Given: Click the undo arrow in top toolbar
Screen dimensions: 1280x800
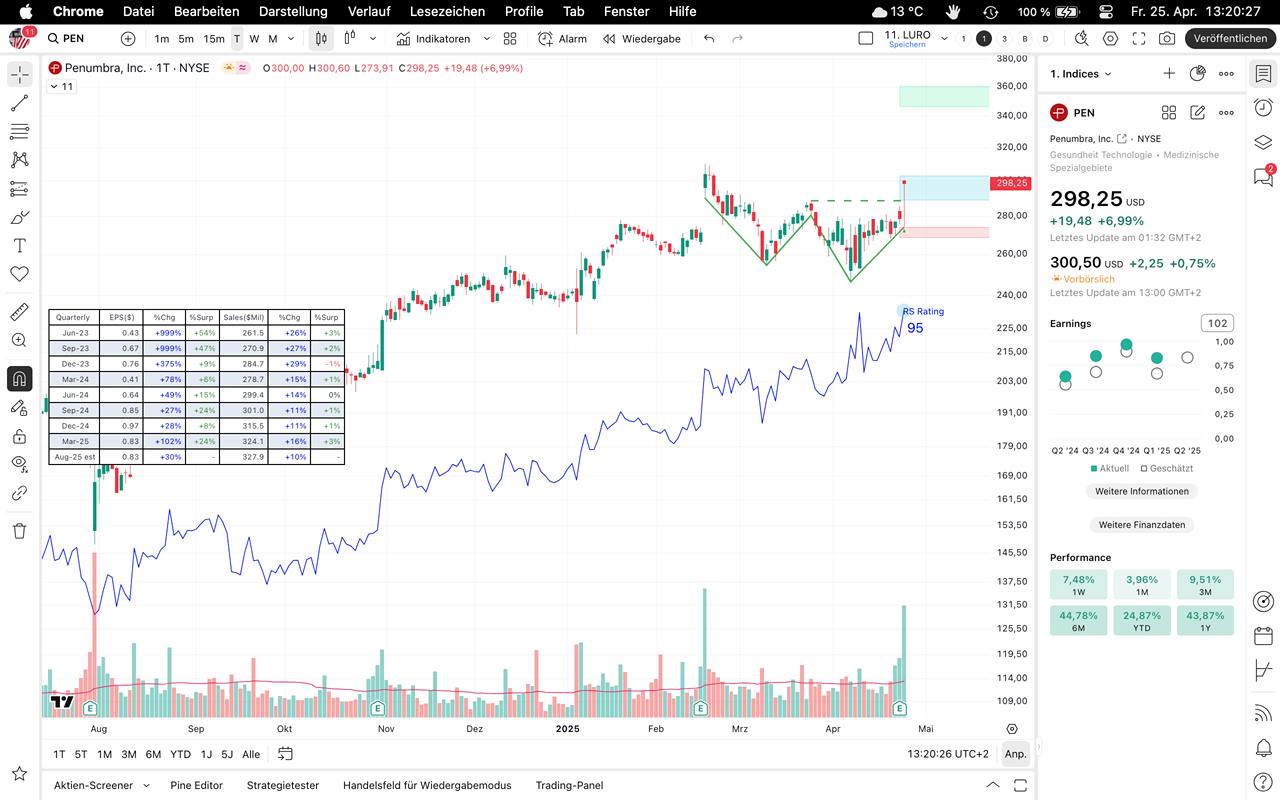Looking at the screenshot, I should [709, 38].
